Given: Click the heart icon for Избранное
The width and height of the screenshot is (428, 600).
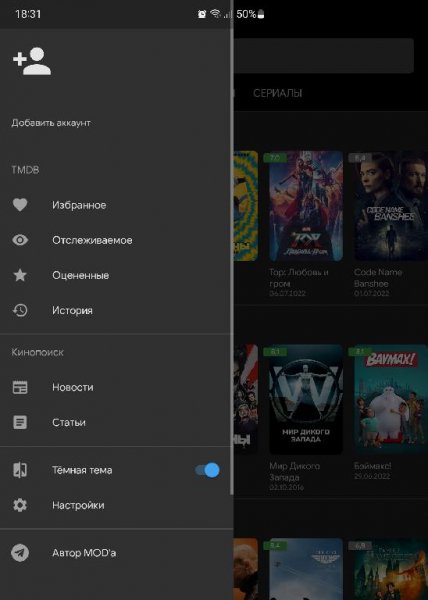Looking at the screenshot, I should 20,205.
